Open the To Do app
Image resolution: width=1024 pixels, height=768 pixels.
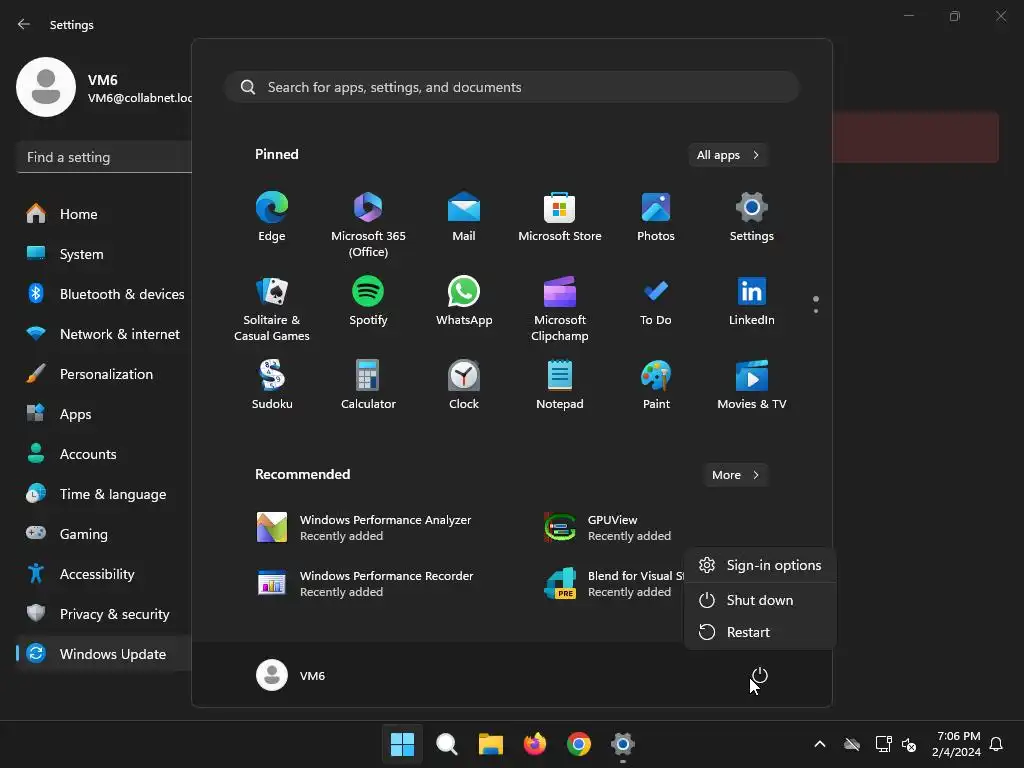tap(656, 301)
